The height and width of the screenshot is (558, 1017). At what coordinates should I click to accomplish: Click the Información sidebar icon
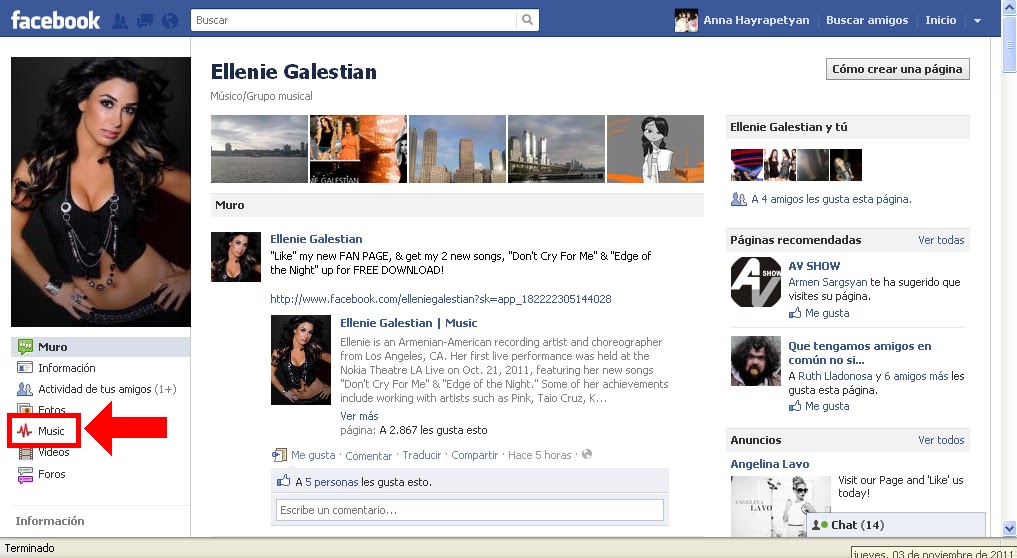25,368
